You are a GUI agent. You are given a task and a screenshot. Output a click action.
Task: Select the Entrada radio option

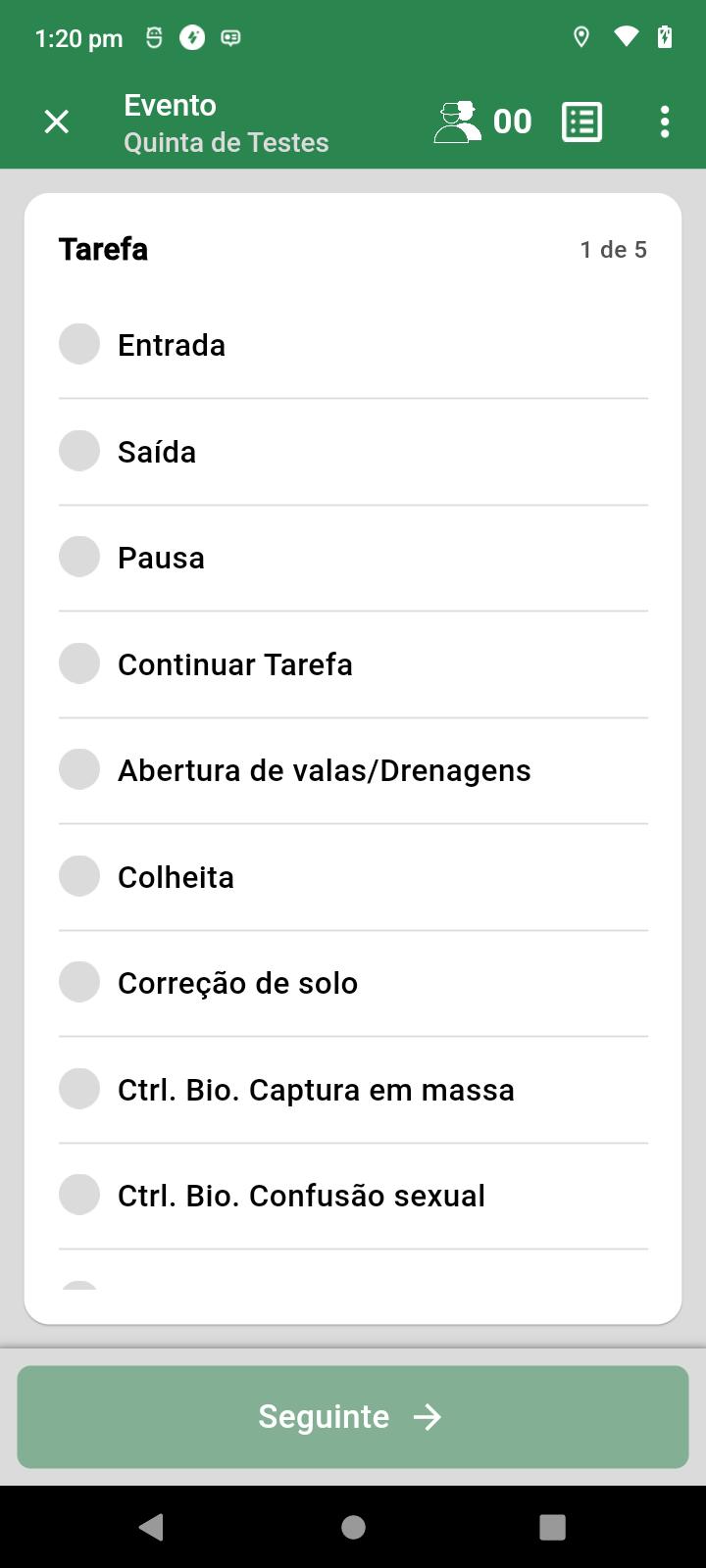tap(79, 344)
